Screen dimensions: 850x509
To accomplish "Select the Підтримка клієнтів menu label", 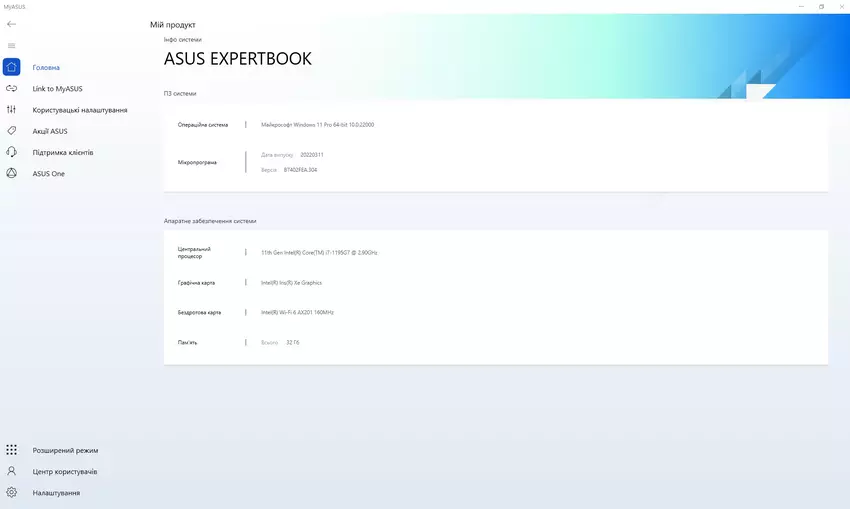I will [63, 152].
